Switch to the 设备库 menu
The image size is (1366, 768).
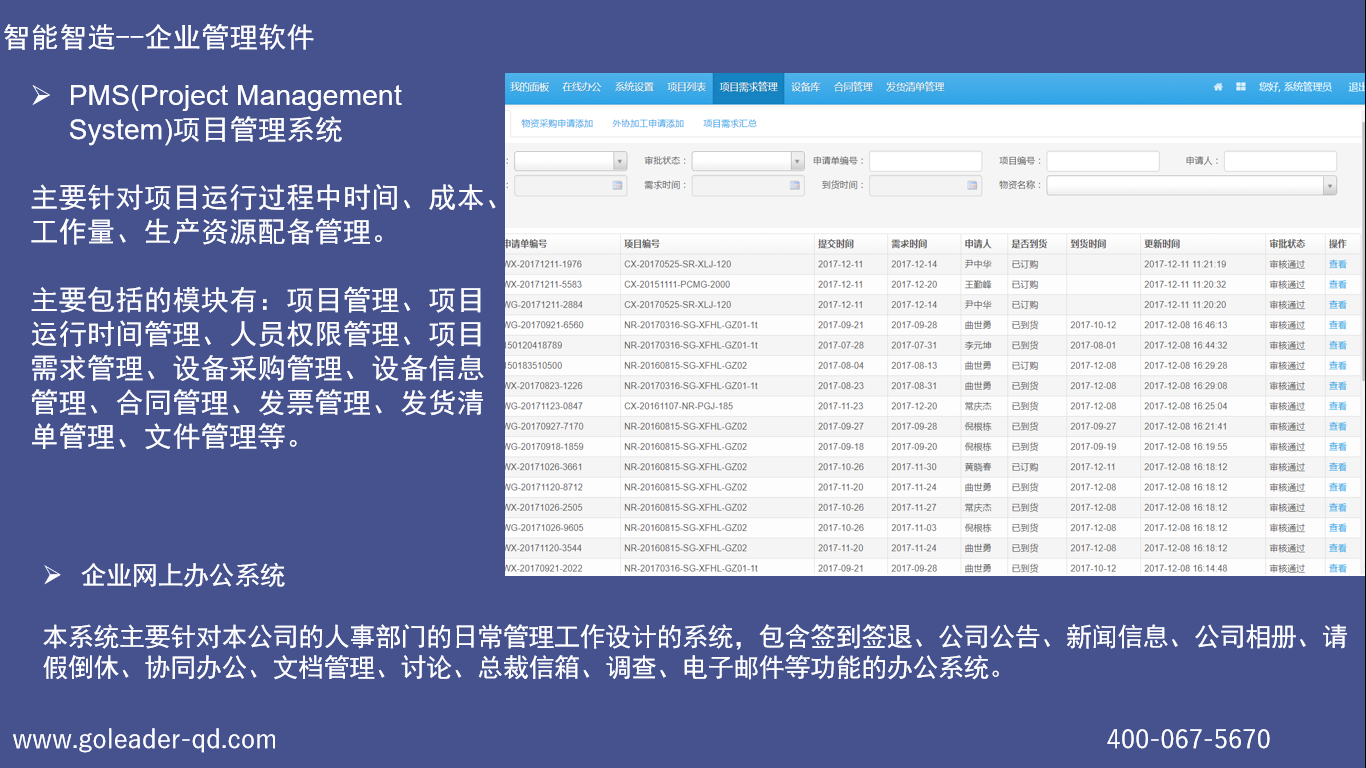805,87
